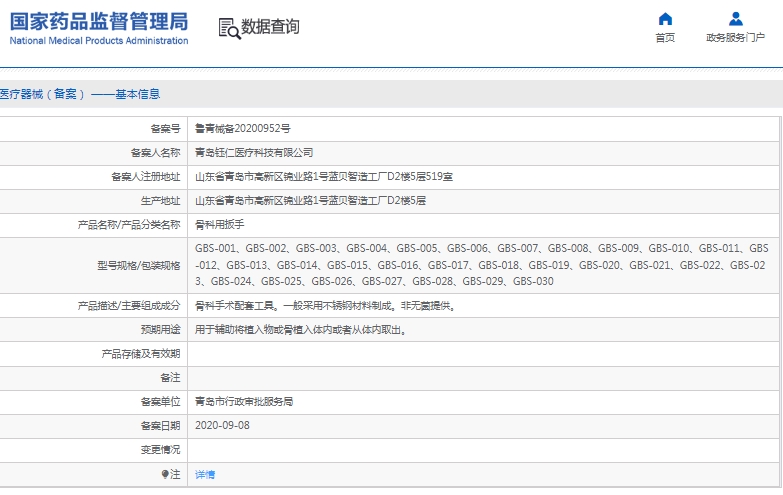Click the National Medical Products Administration text

click(99, 41)
